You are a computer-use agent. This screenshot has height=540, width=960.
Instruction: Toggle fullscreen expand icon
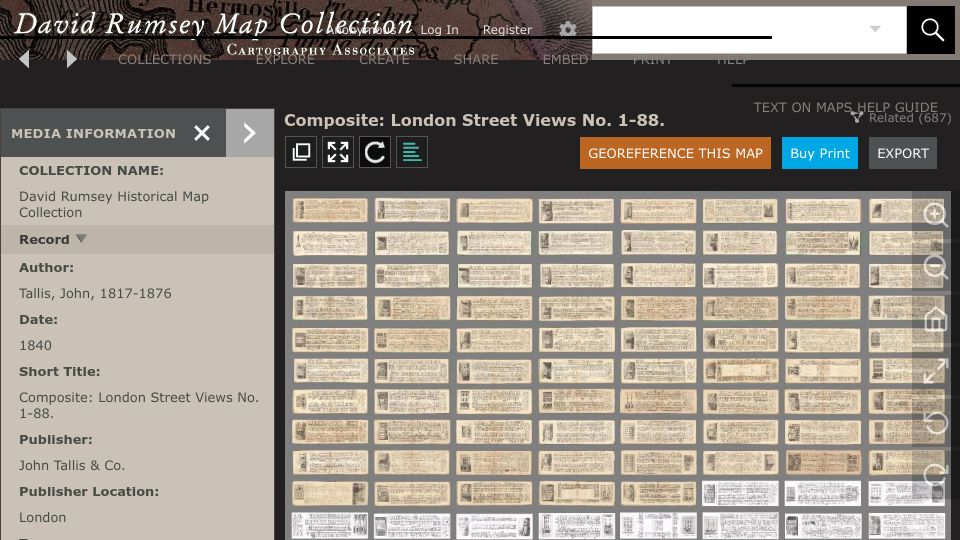pos(338,152)
